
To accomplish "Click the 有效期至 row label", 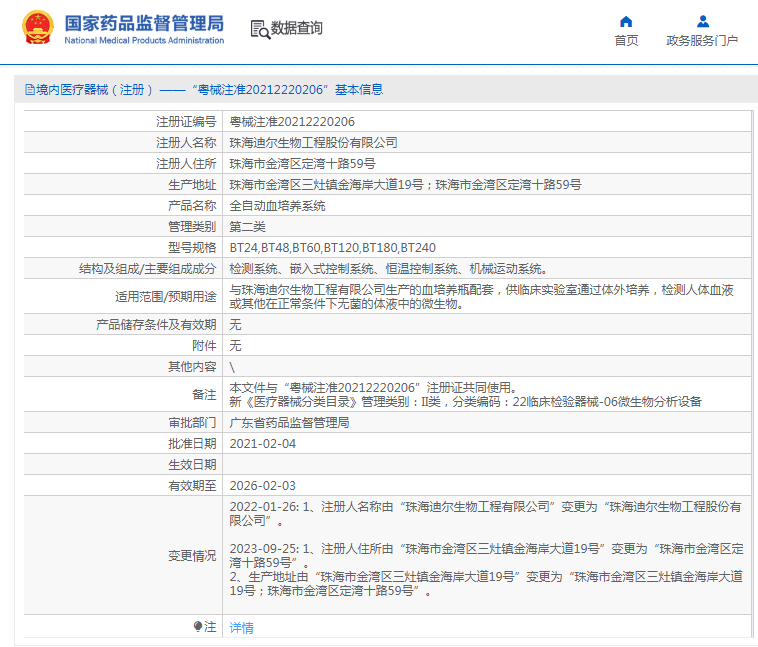I will pyautogui.click(x=192, y=486).
